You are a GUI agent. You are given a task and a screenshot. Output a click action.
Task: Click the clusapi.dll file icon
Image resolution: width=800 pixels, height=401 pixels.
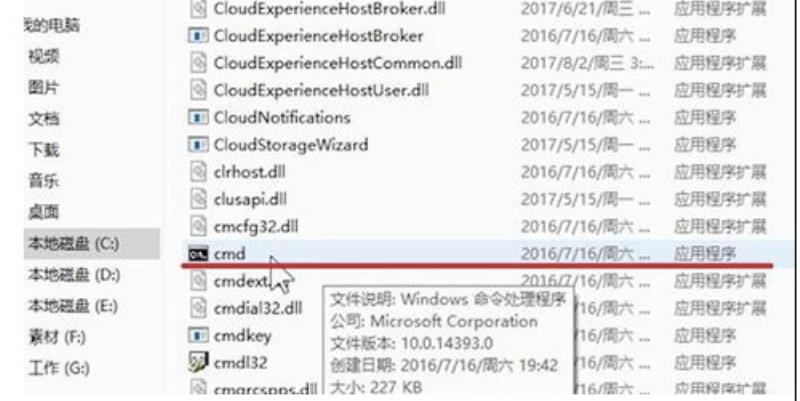[198, 199]
